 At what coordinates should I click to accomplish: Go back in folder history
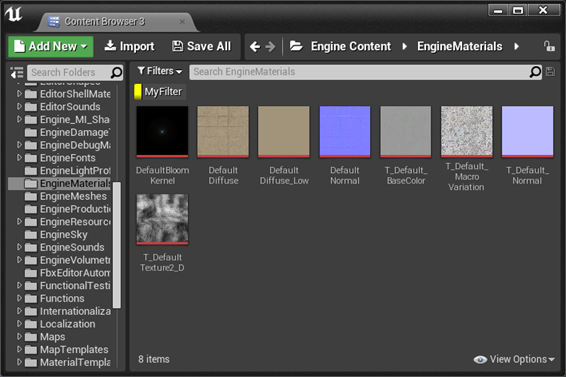coord(255,47)
